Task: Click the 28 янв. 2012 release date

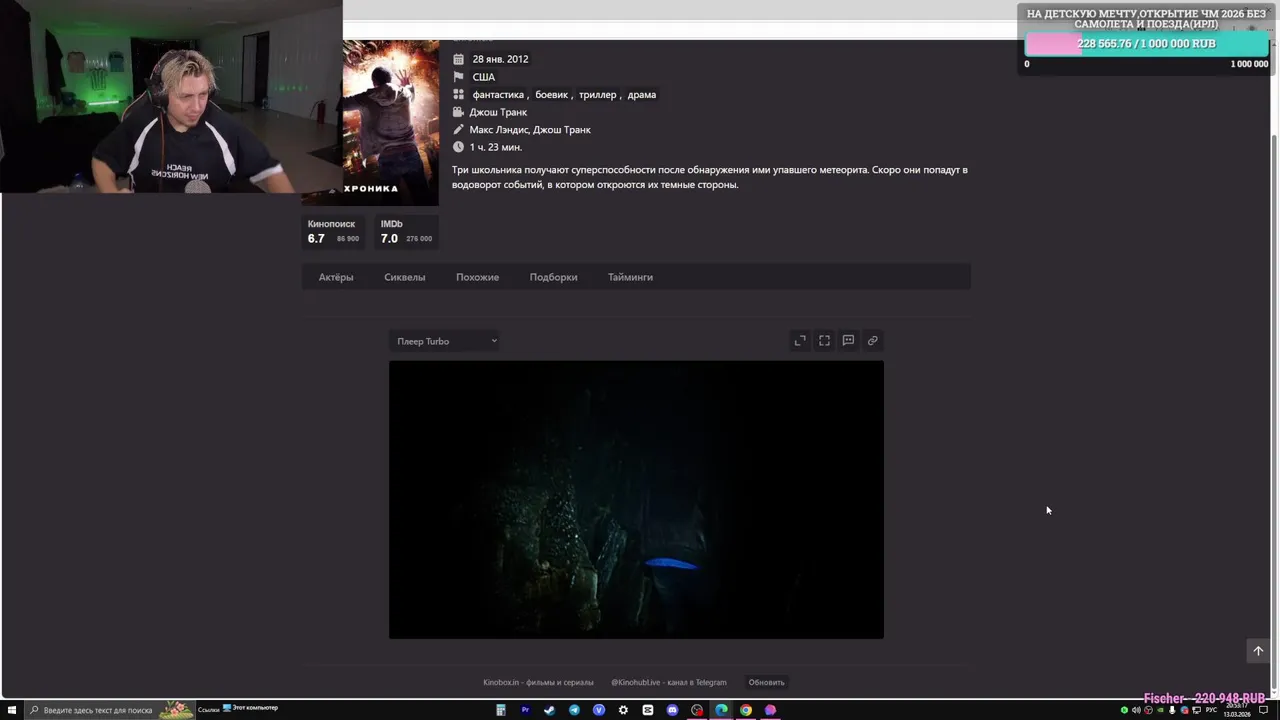Action: click(x=500, y=59)
